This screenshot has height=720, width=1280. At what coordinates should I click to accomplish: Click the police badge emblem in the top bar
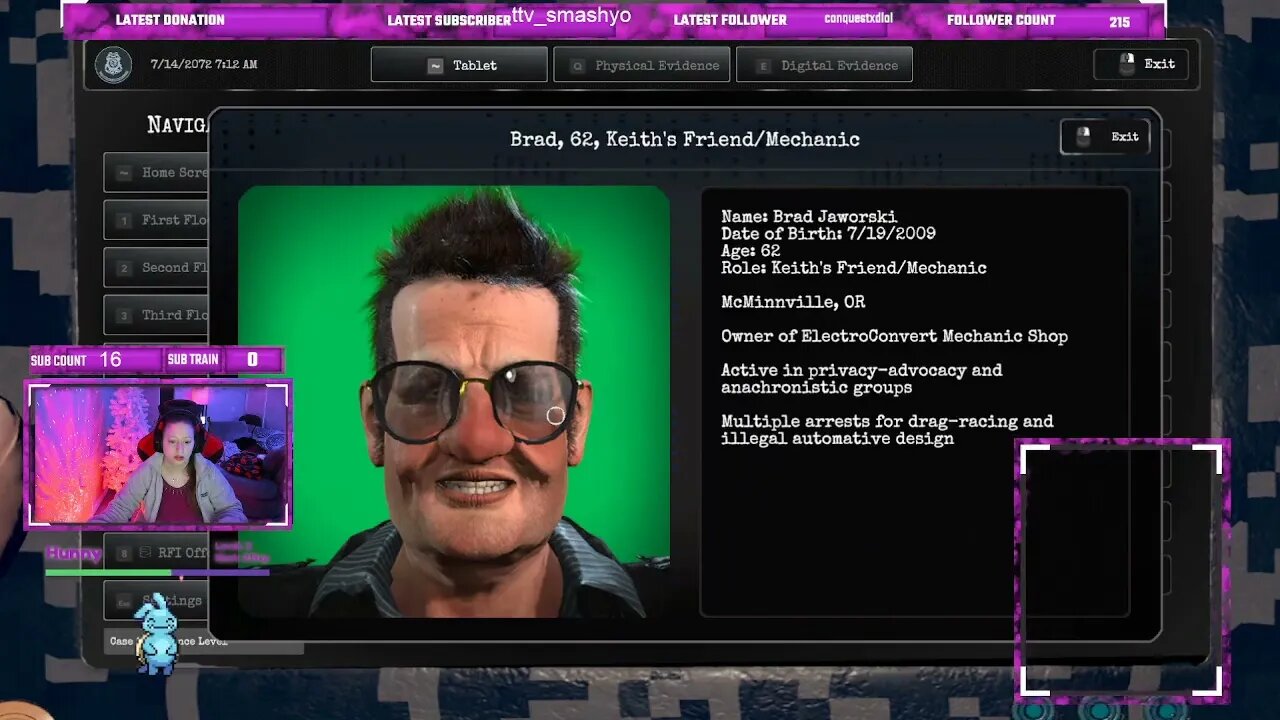pos(113,65)
